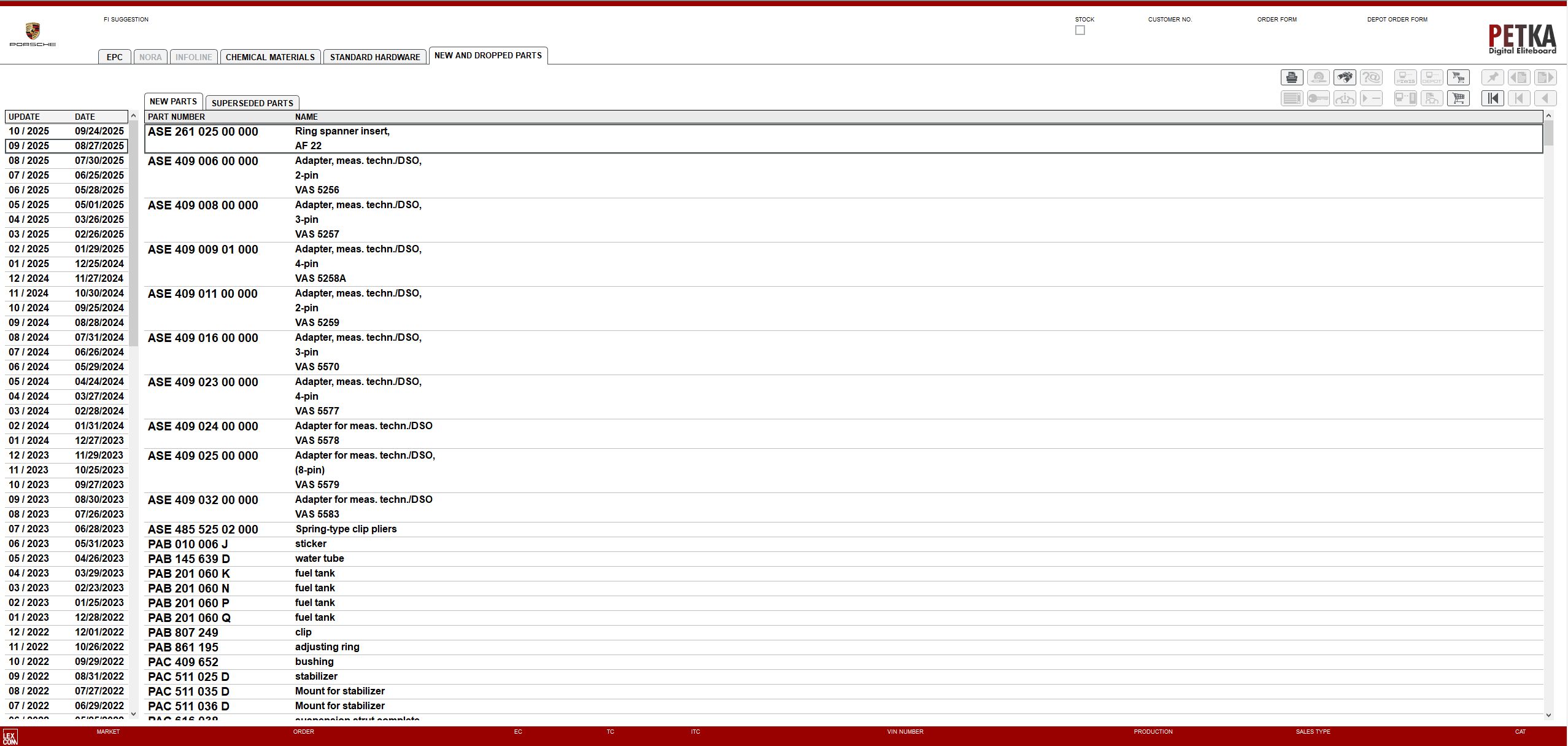The image size is (1568, 746).
Task: Select the NEW PARTS sub-tab
Action: point(173,101)
